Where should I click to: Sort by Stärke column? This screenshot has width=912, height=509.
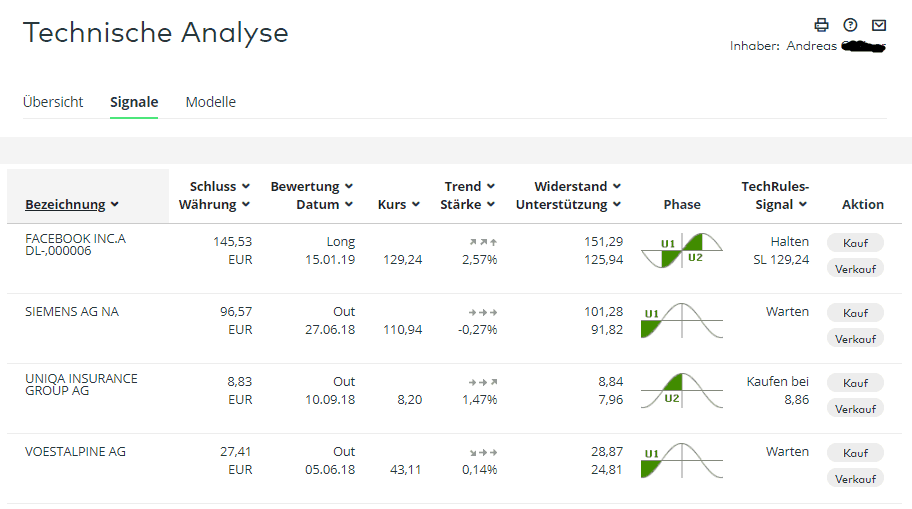(467, 204)
